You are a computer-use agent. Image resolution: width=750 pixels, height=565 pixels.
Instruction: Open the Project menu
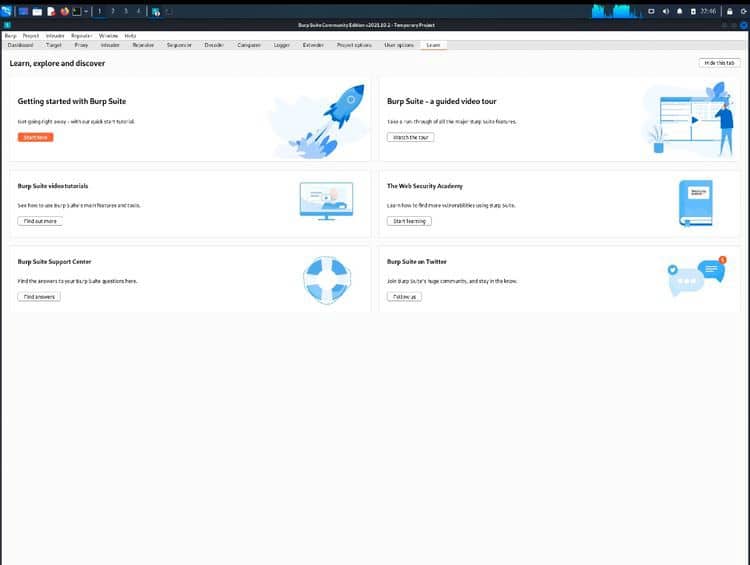31,36
